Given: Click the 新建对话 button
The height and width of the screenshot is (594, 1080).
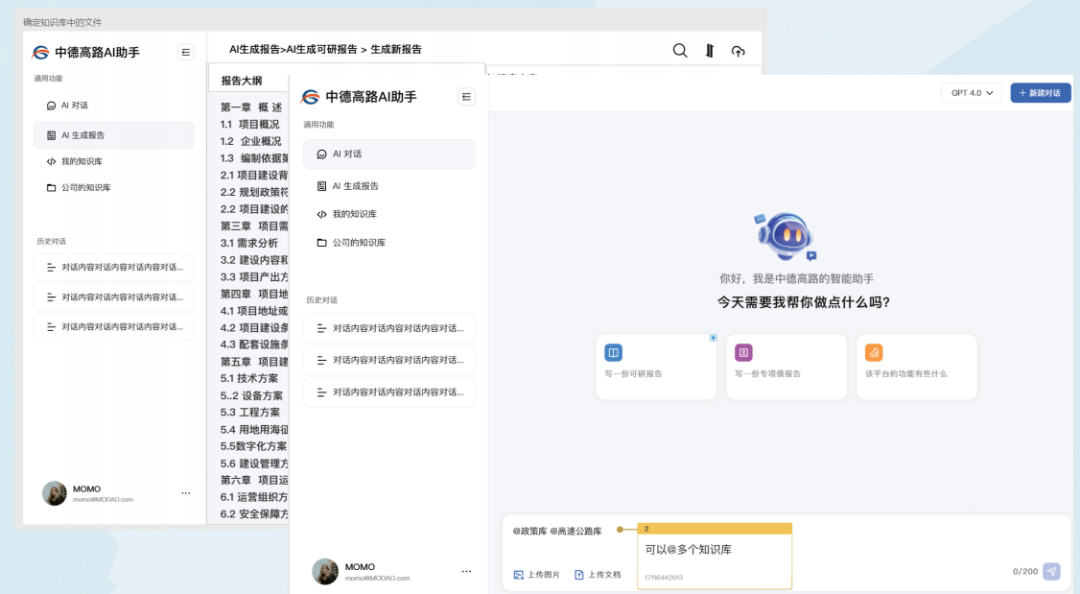Looking at the screenshot, I should [x=1040, y=93].
